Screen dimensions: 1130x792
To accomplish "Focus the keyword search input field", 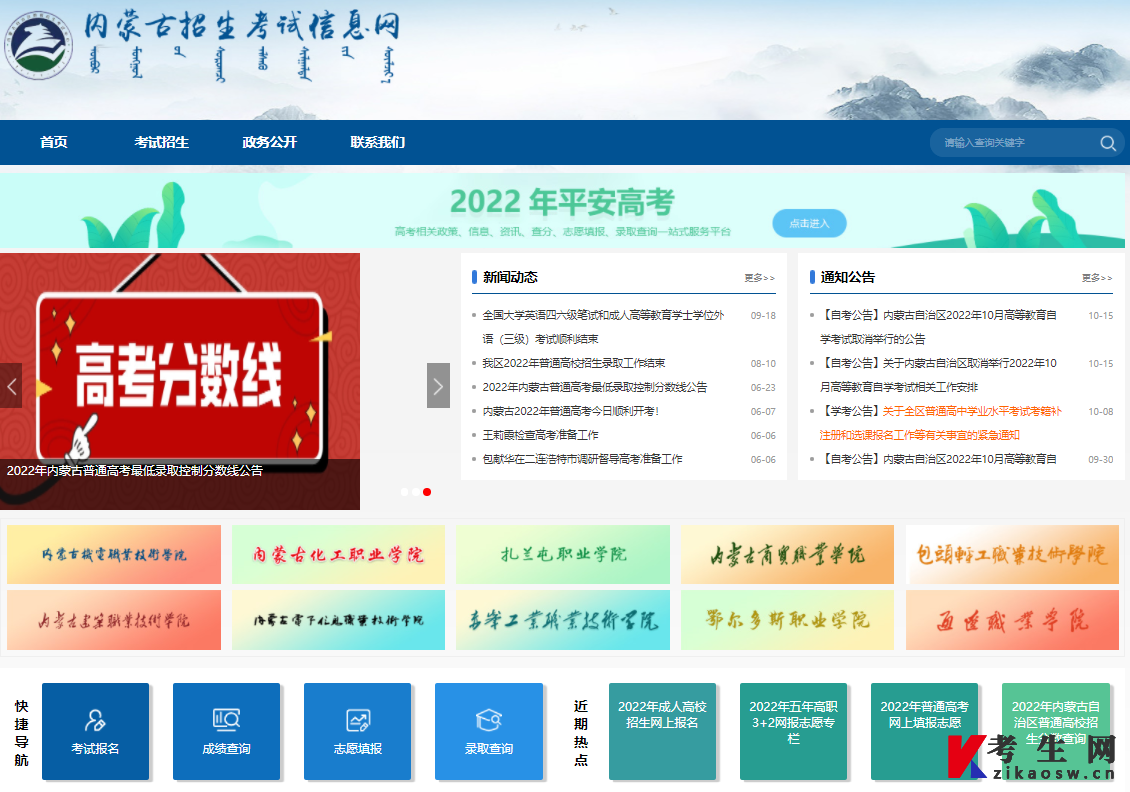I will tap(1016, 143).
